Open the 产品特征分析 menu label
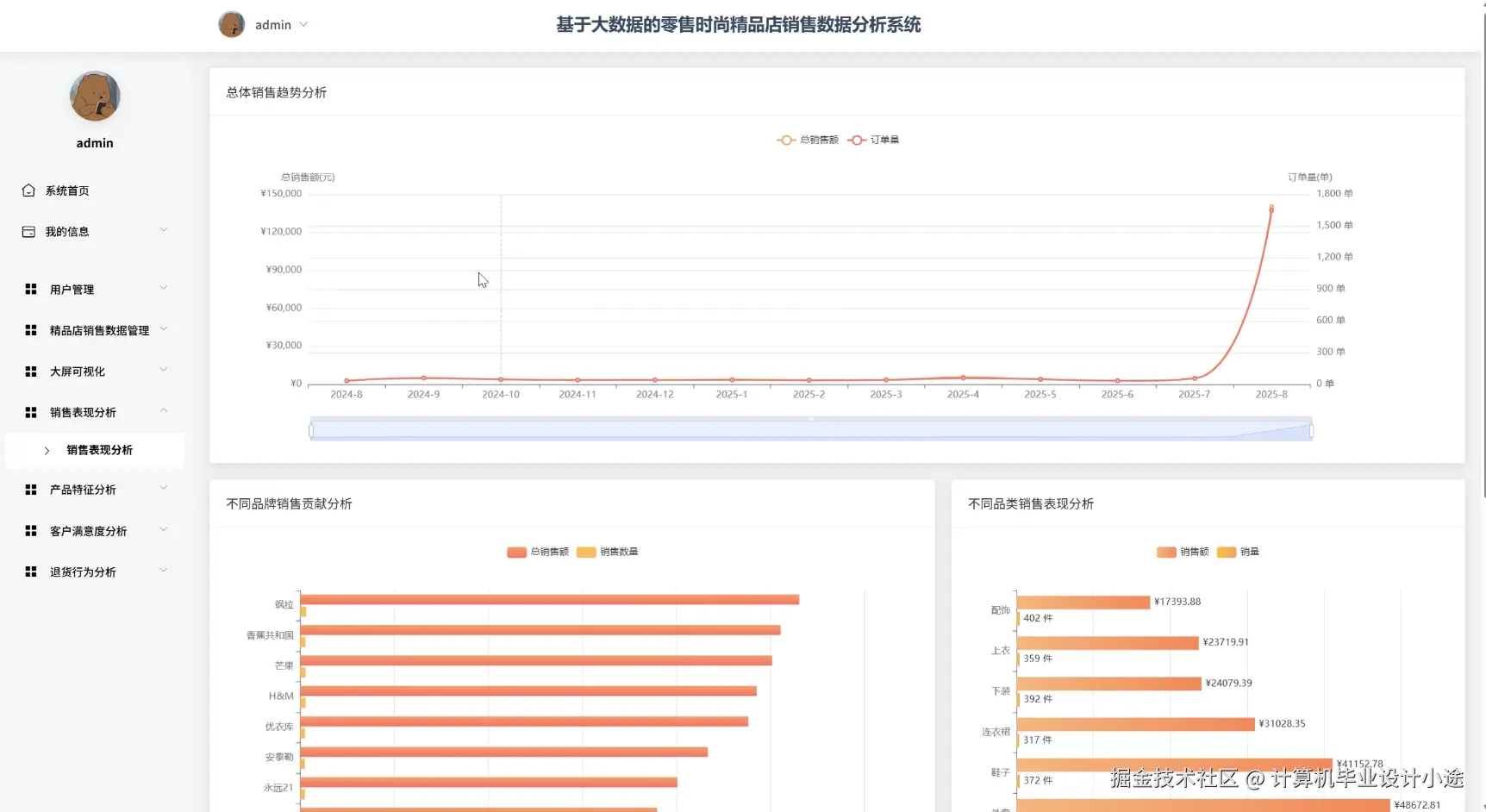This screenshot has width=1486, height=812. click(83, 490)
